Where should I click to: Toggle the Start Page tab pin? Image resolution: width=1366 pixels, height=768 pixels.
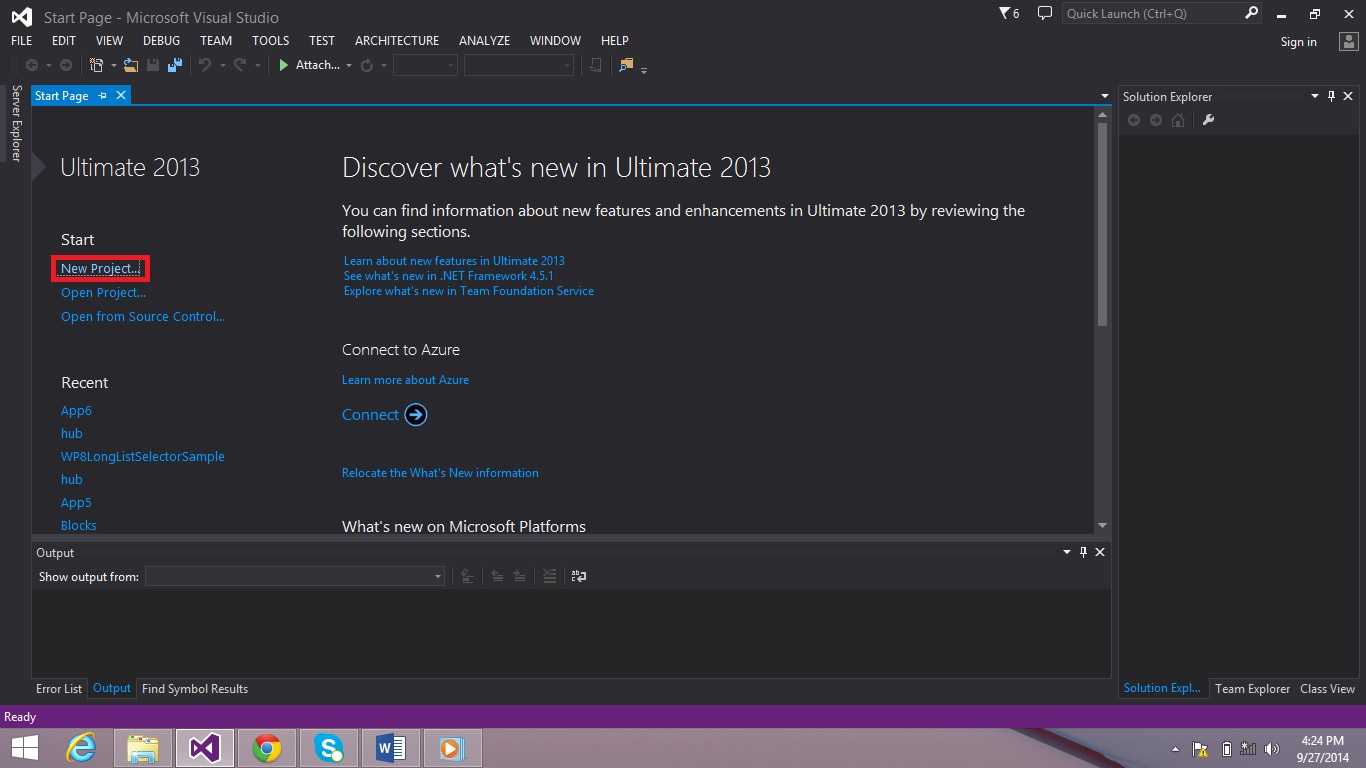[103, 96]
